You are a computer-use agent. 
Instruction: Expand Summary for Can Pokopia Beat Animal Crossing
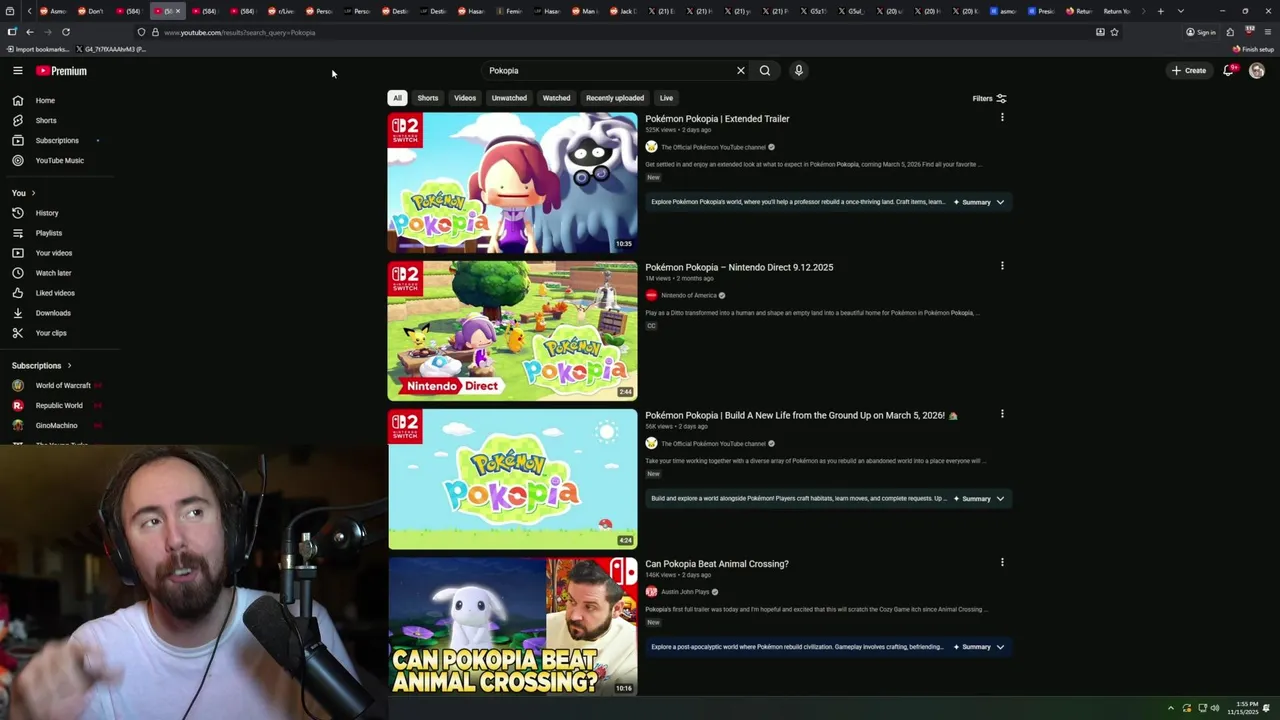pyautogui.click(x=979, y=647)
